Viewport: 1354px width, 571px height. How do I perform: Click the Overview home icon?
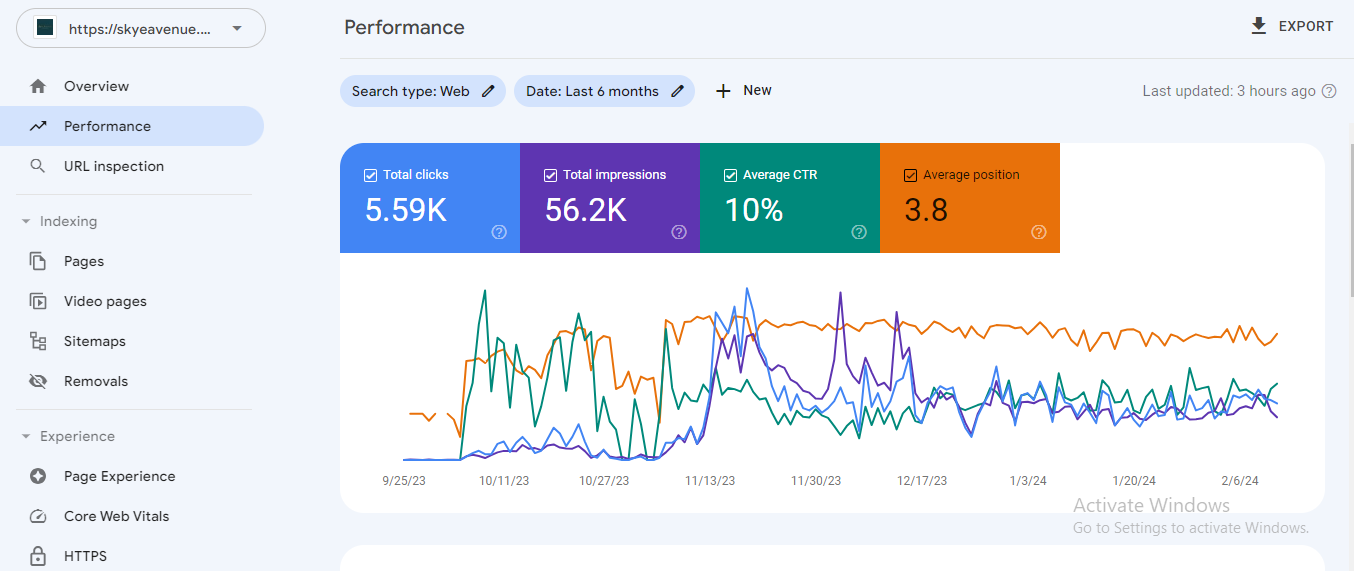click(38, 86)
